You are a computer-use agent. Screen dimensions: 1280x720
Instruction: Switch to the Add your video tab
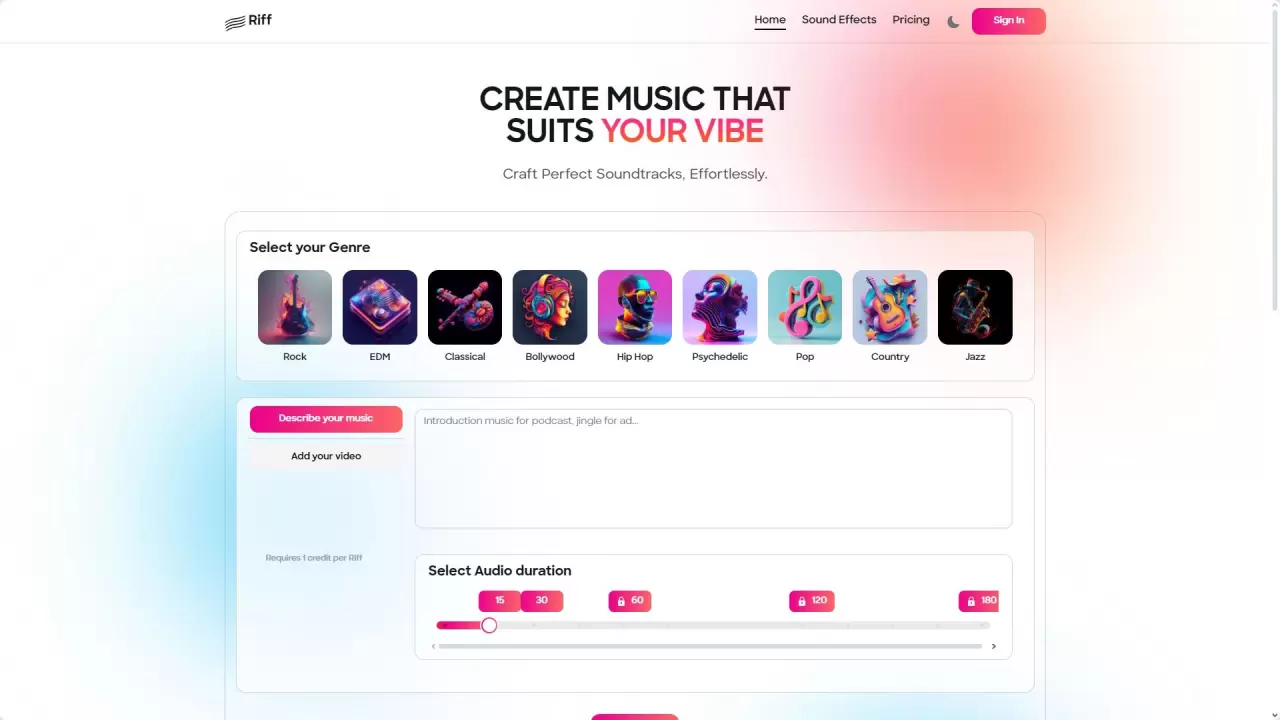326,456
